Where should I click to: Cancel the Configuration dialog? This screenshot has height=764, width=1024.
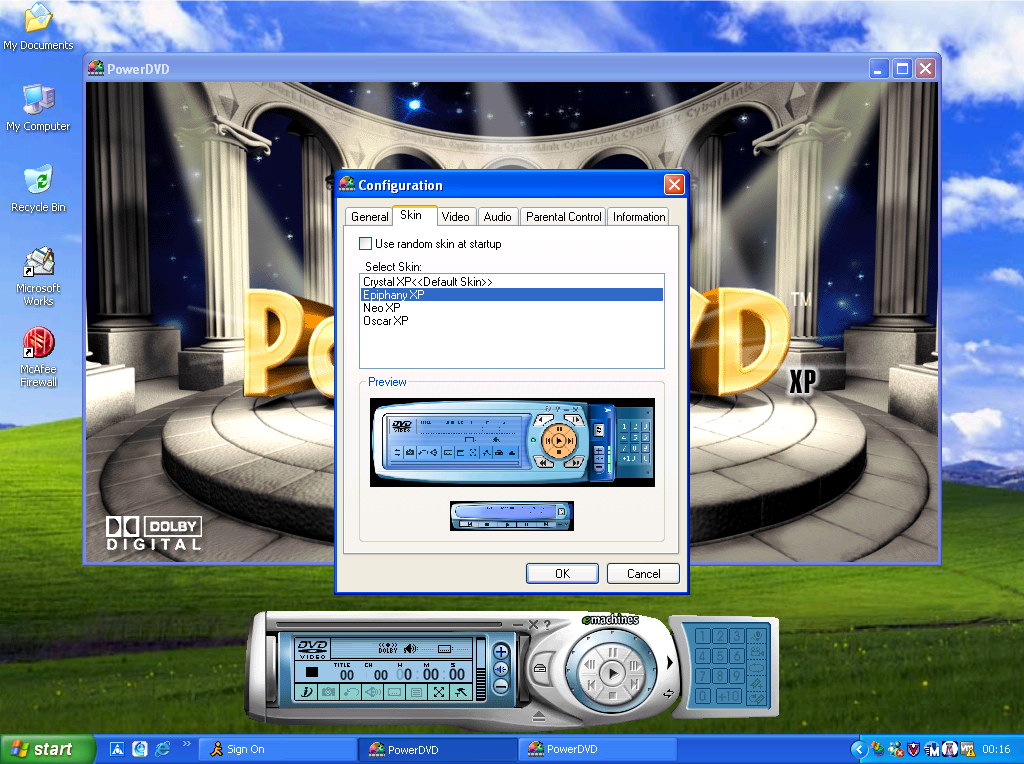(x=643, y=573)
